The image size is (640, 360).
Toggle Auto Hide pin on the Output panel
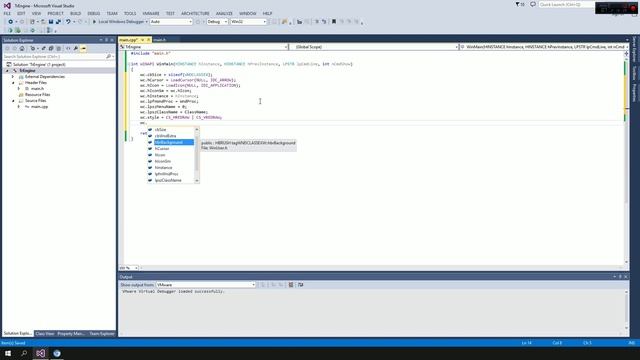click(620, 277)
